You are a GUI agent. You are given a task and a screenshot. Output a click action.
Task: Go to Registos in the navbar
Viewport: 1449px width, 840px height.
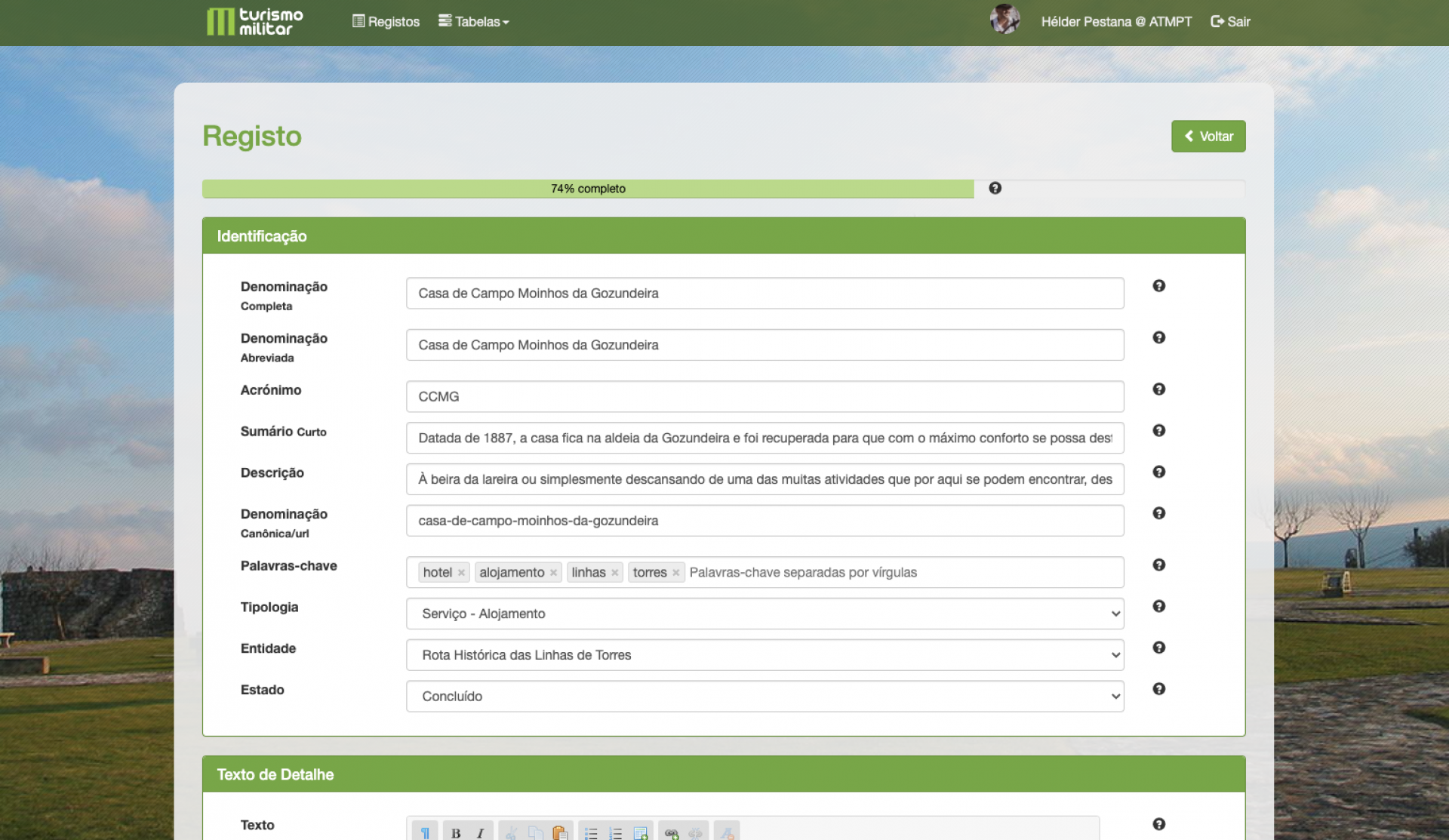point(386,22)
